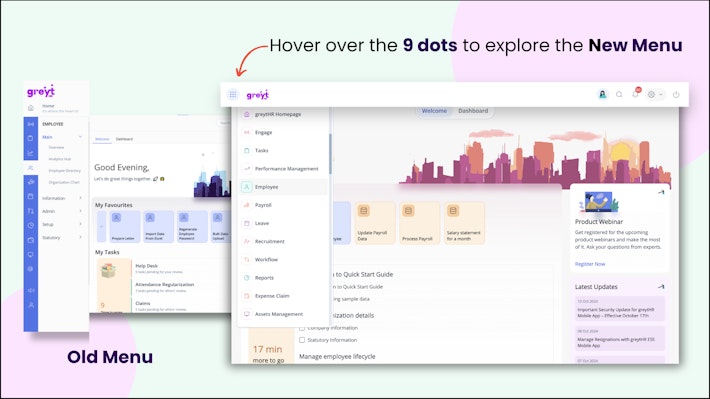Click the Workflow icon in the new menu

(x=247, y=260)
